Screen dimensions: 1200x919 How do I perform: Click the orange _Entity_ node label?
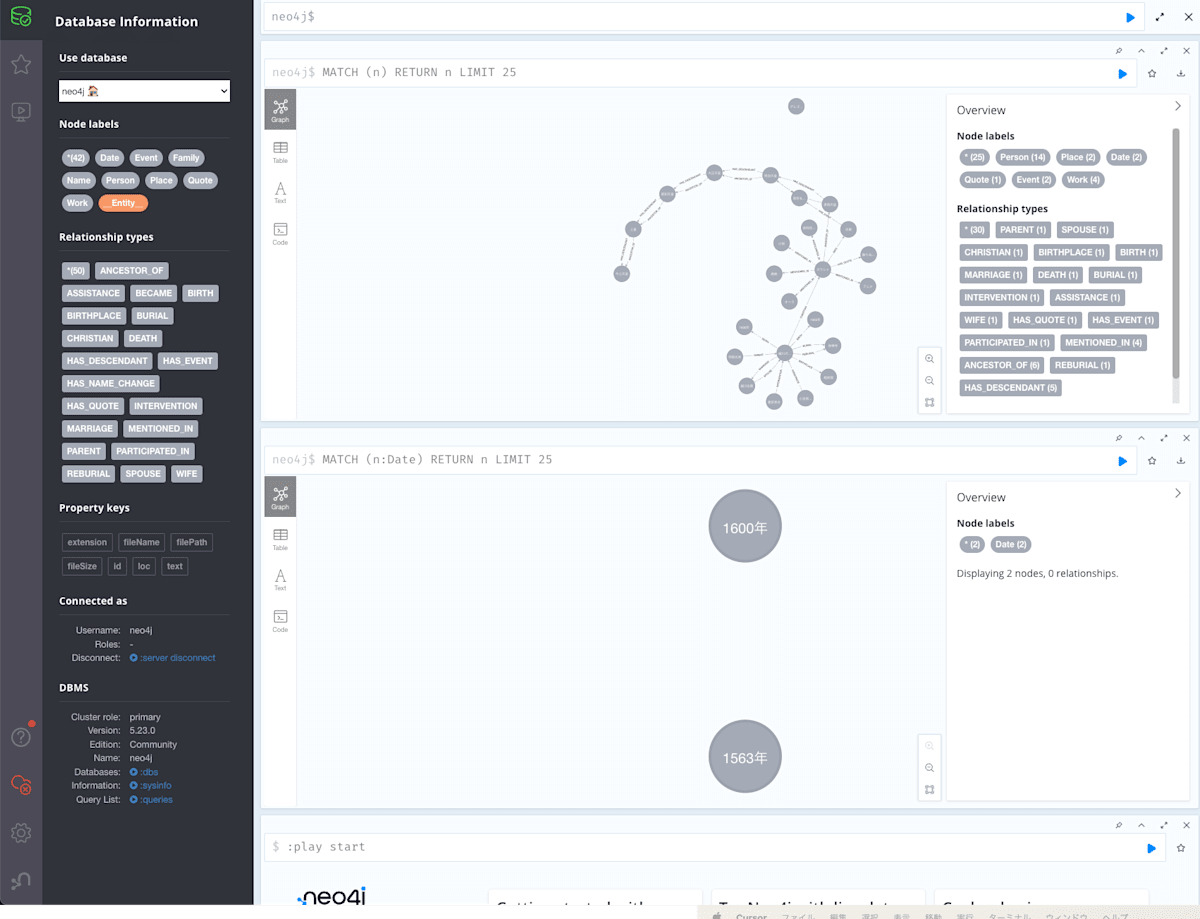[123, 203]
